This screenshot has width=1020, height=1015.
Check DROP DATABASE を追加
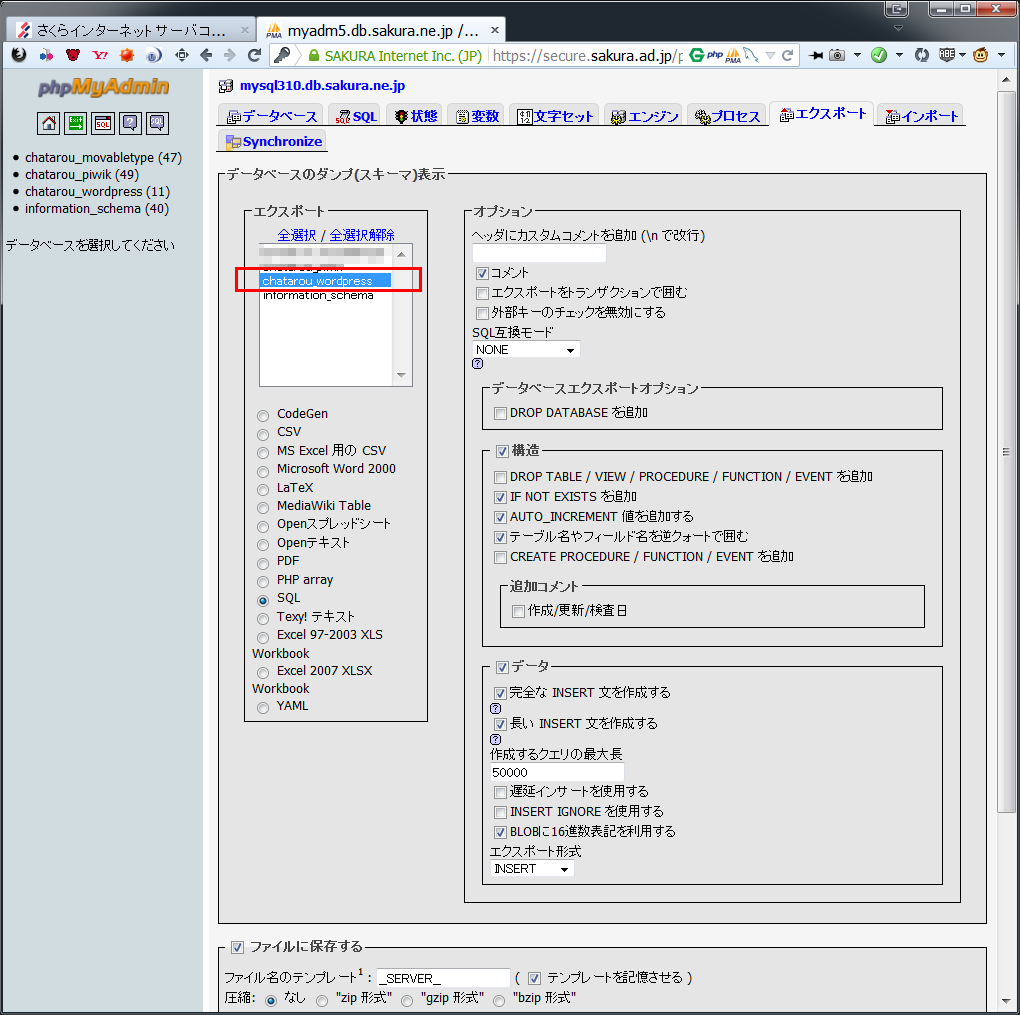pyautogui.click(x=500, y=414)
